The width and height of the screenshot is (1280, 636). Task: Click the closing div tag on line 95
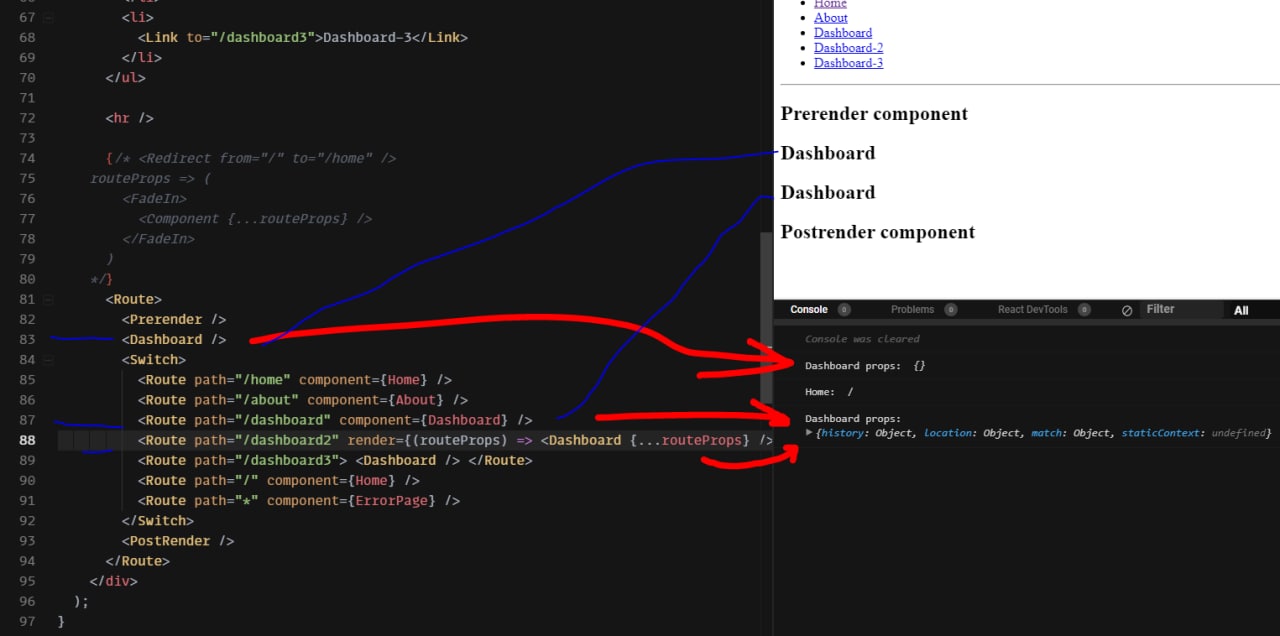pos(114,581)
